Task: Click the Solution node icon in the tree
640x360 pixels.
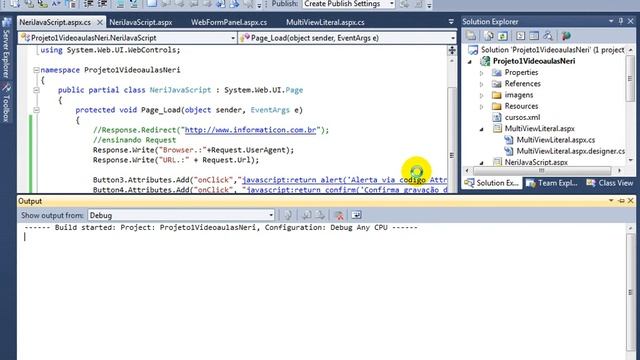Action: [x=473, y=50]
